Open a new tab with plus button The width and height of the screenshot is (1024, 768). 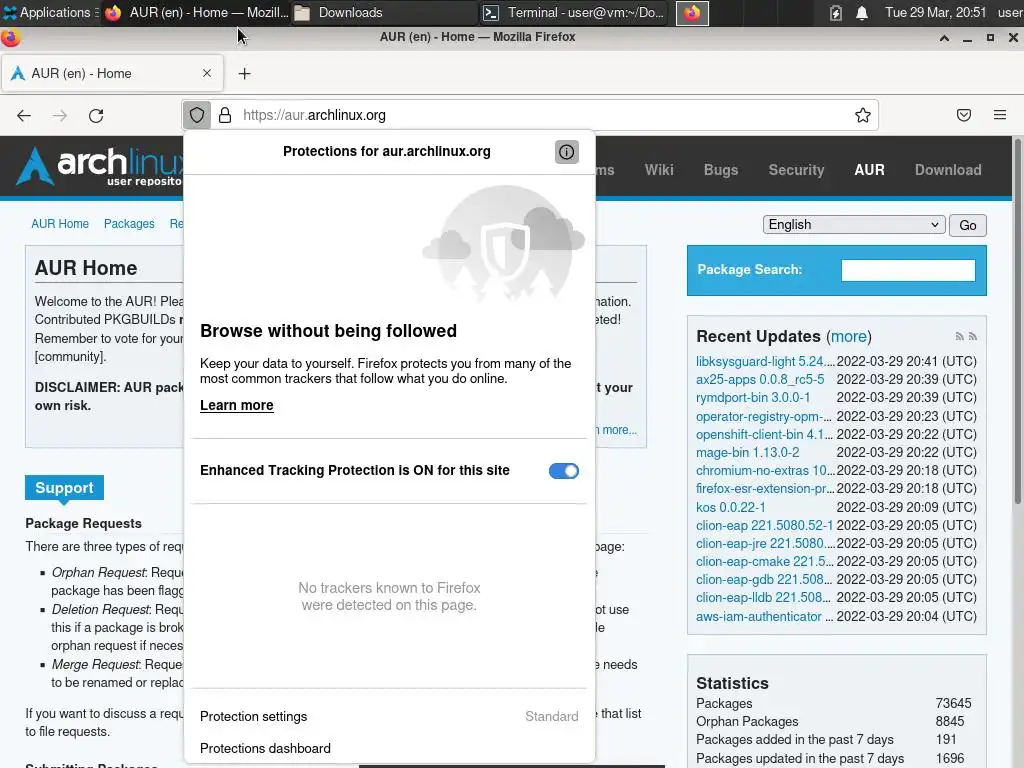click(x=244, y=74)
